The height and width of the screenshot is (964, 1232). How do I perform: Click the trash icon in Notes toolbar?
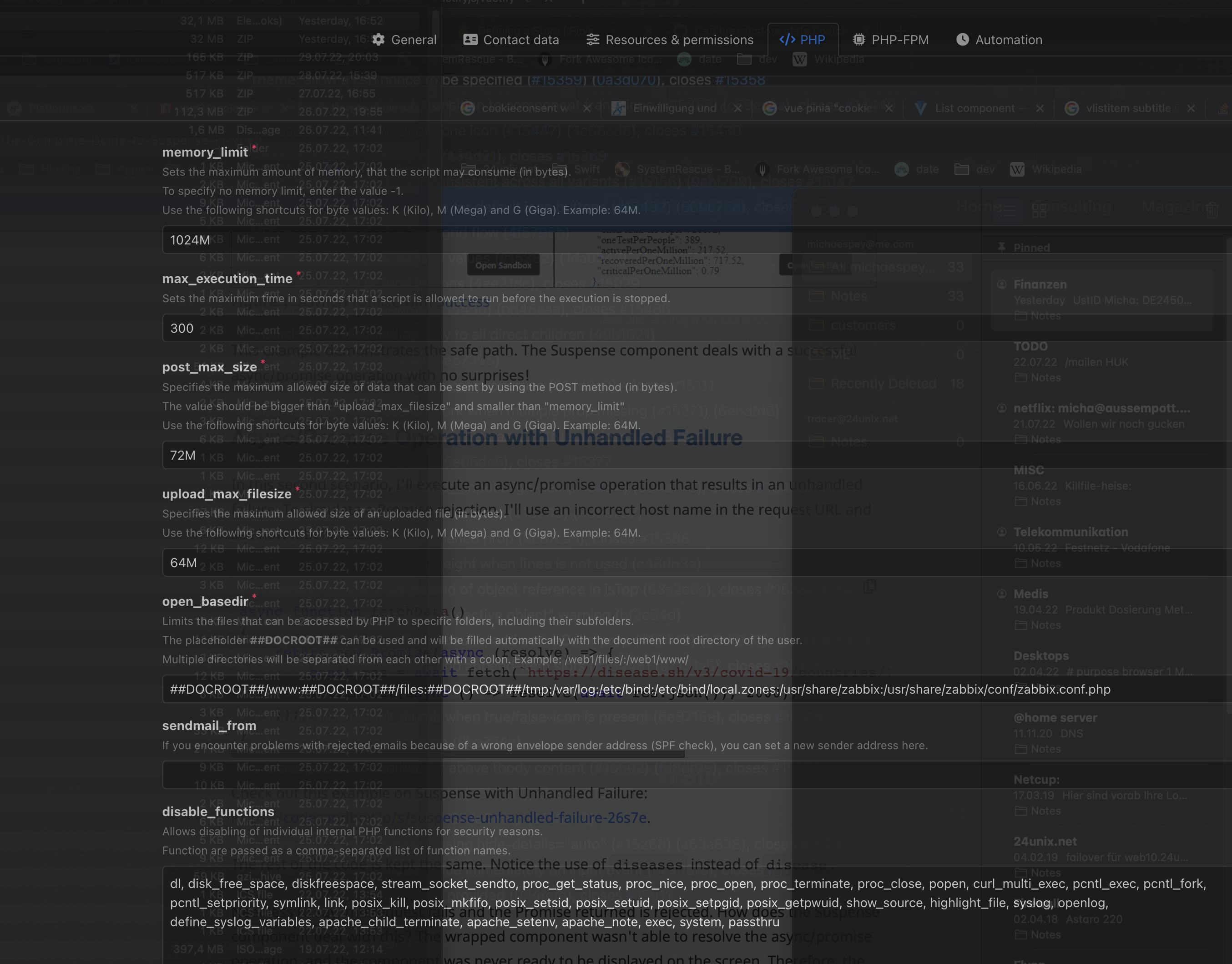[x=1212, y=211]
